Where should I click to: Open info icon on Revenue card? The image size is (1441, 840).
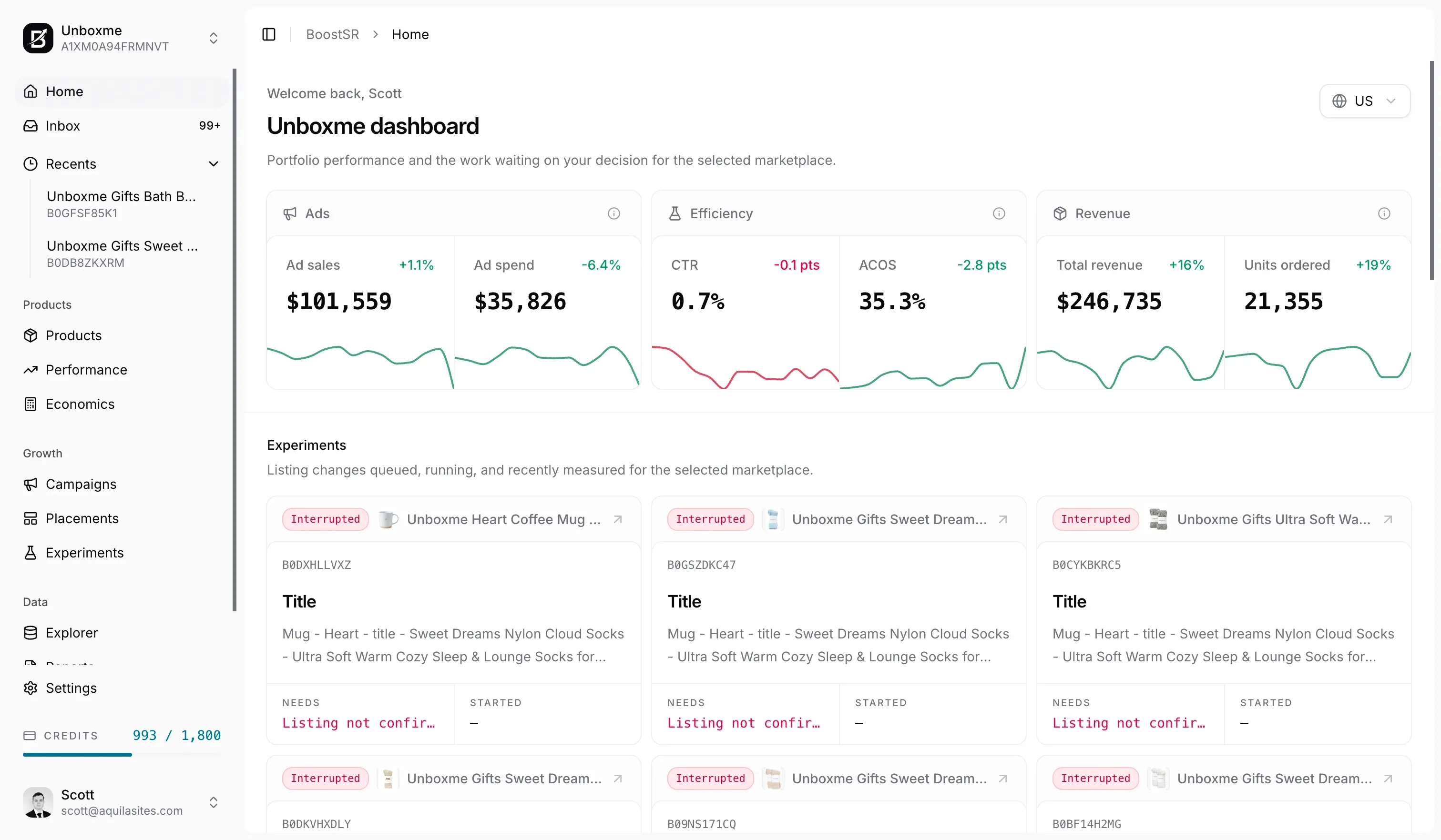point(1384,214)
